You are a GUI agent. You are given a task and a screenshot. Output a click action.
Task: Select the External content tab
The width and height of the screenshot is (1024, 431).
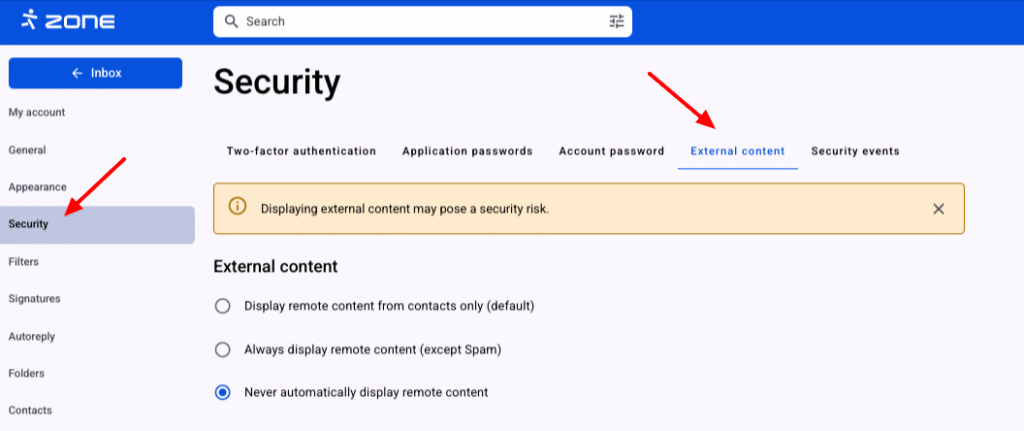click(737, 151)
